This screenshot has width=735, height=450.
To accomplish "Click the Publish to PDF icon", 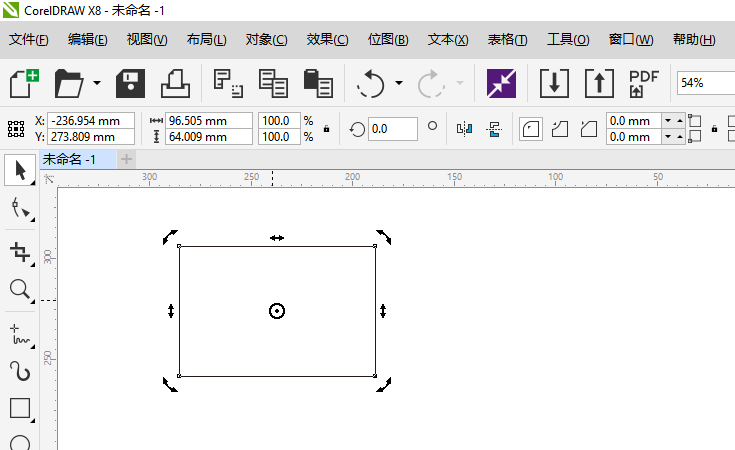I will (x=643, y=83).
